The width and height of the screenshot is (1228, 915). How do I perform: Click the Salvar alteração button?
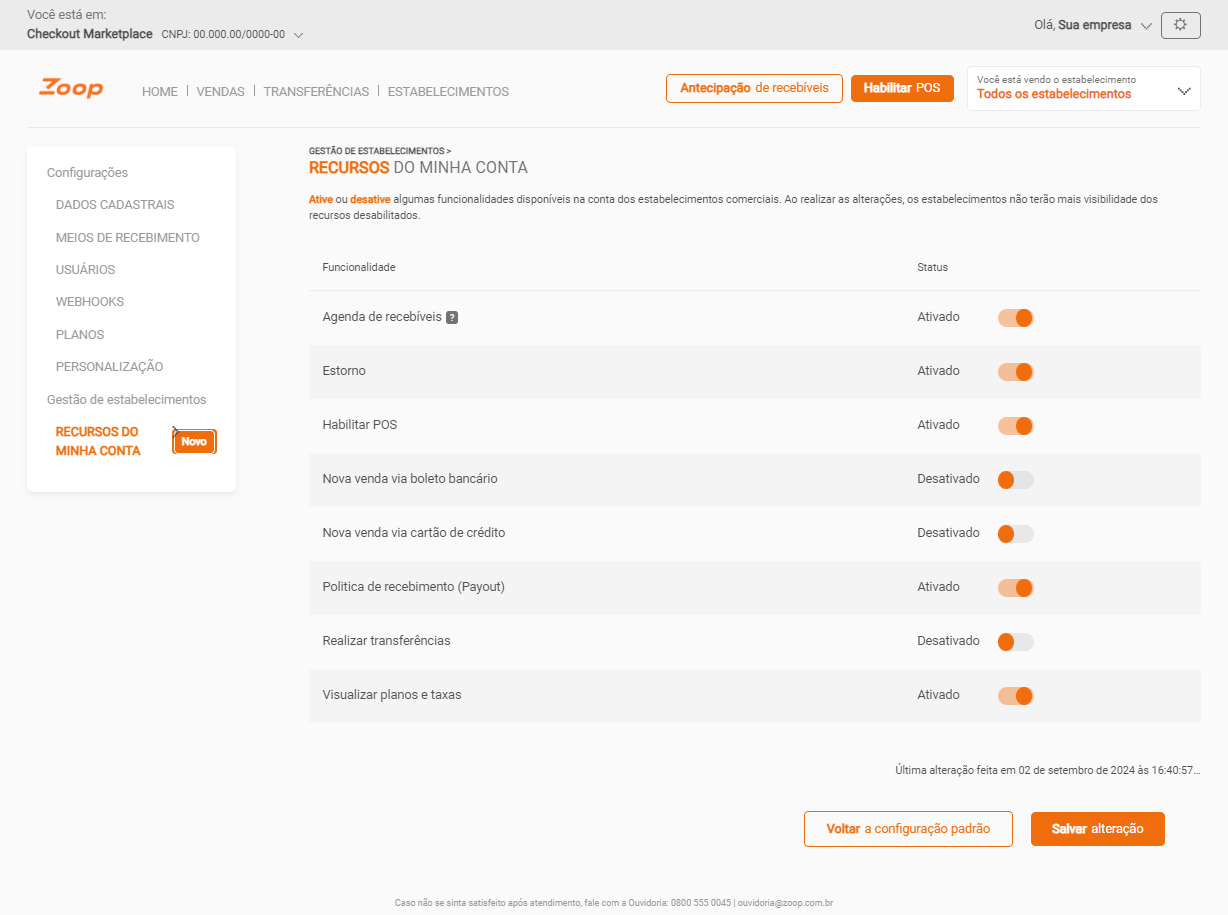point(1097,829)
